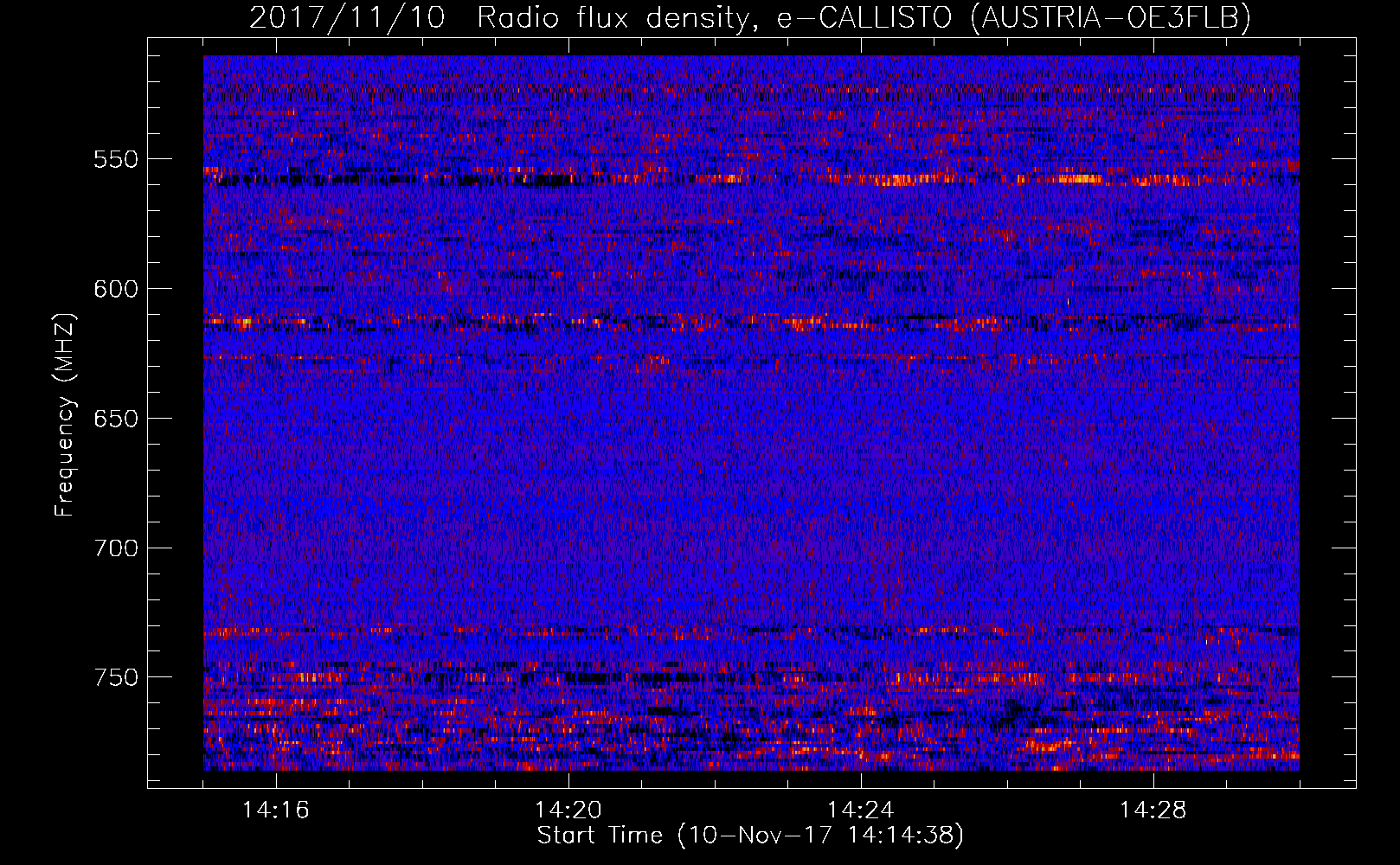Click the 14:28 time tick label
Screen dimensions: 1400x865
pos(1153,810)
